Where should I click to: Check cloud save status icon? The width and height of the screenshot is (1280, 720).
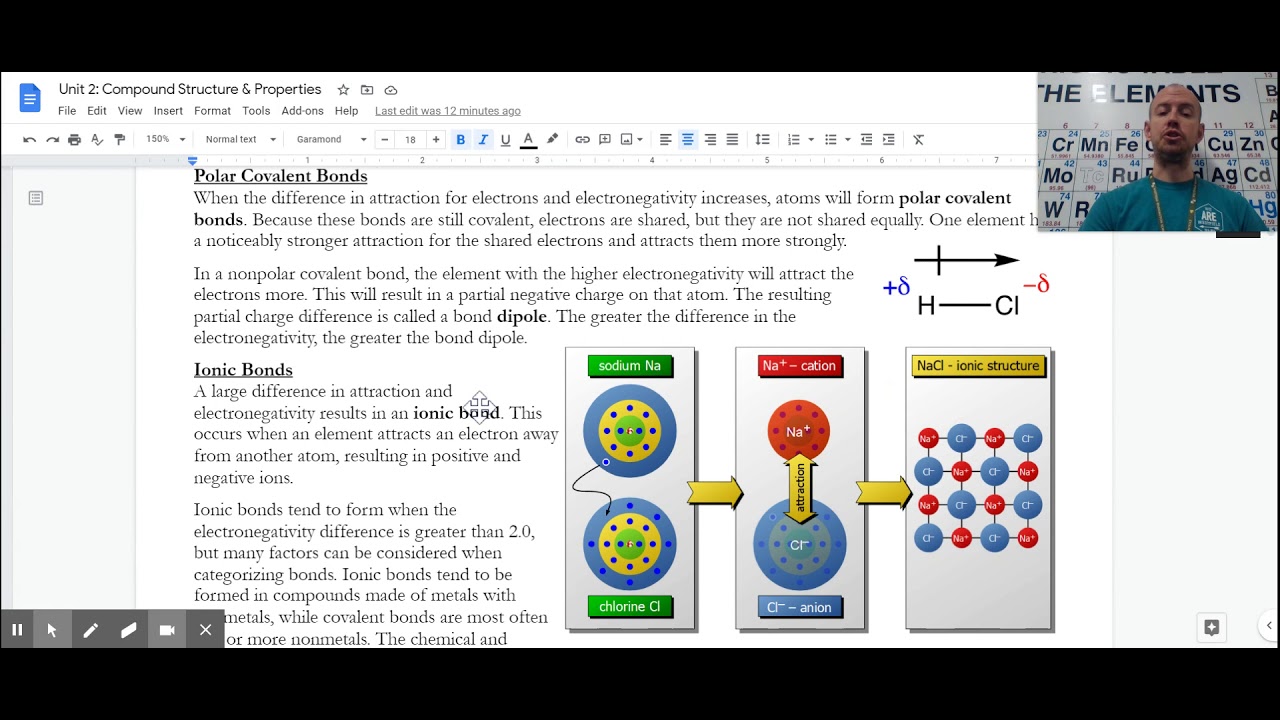pos(391,90)
